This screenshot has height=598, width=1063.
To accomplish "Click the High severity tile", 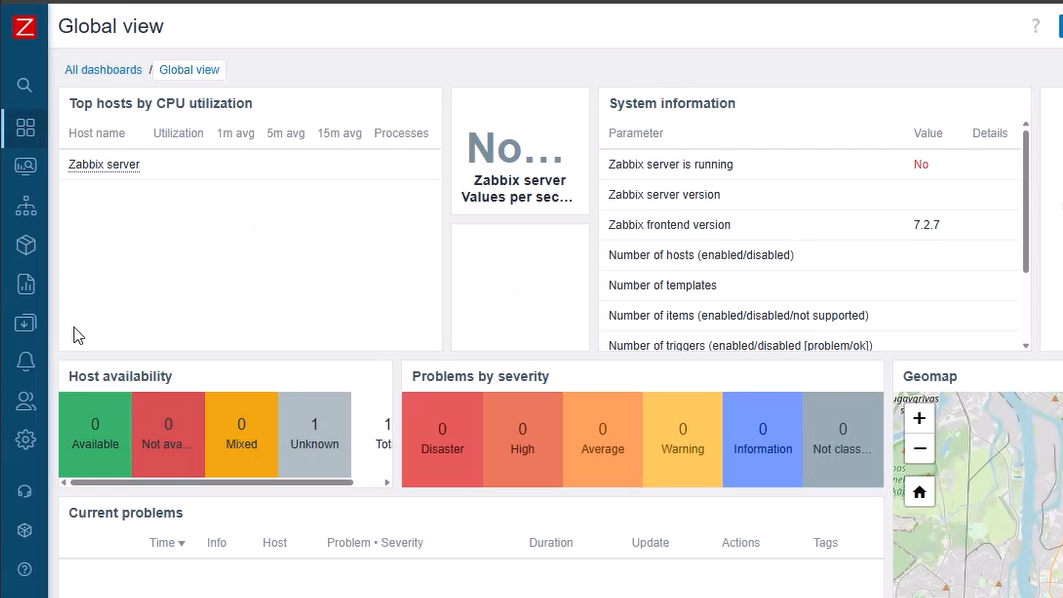I will (x=523, y=439).
